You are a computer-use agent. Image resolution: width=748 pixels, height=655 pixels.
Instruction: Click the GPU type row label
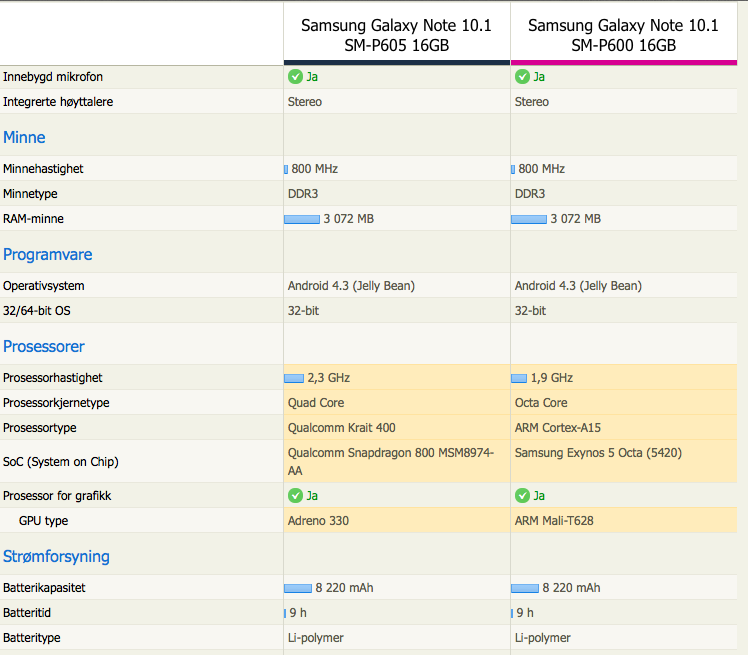pyautogui.click(x=43, y=521)
